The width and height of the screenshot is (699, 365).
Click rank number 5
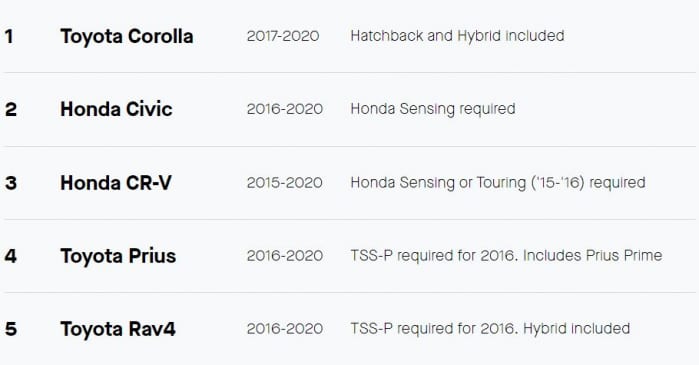coord(11,329)
